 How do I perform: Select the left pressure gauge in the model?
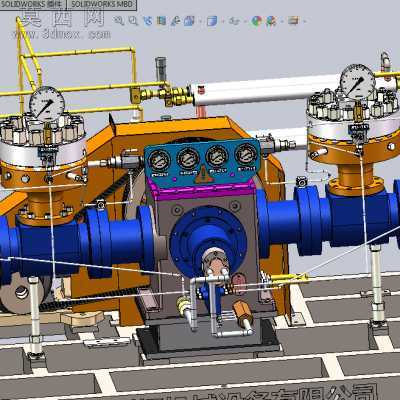click(47, 104)
